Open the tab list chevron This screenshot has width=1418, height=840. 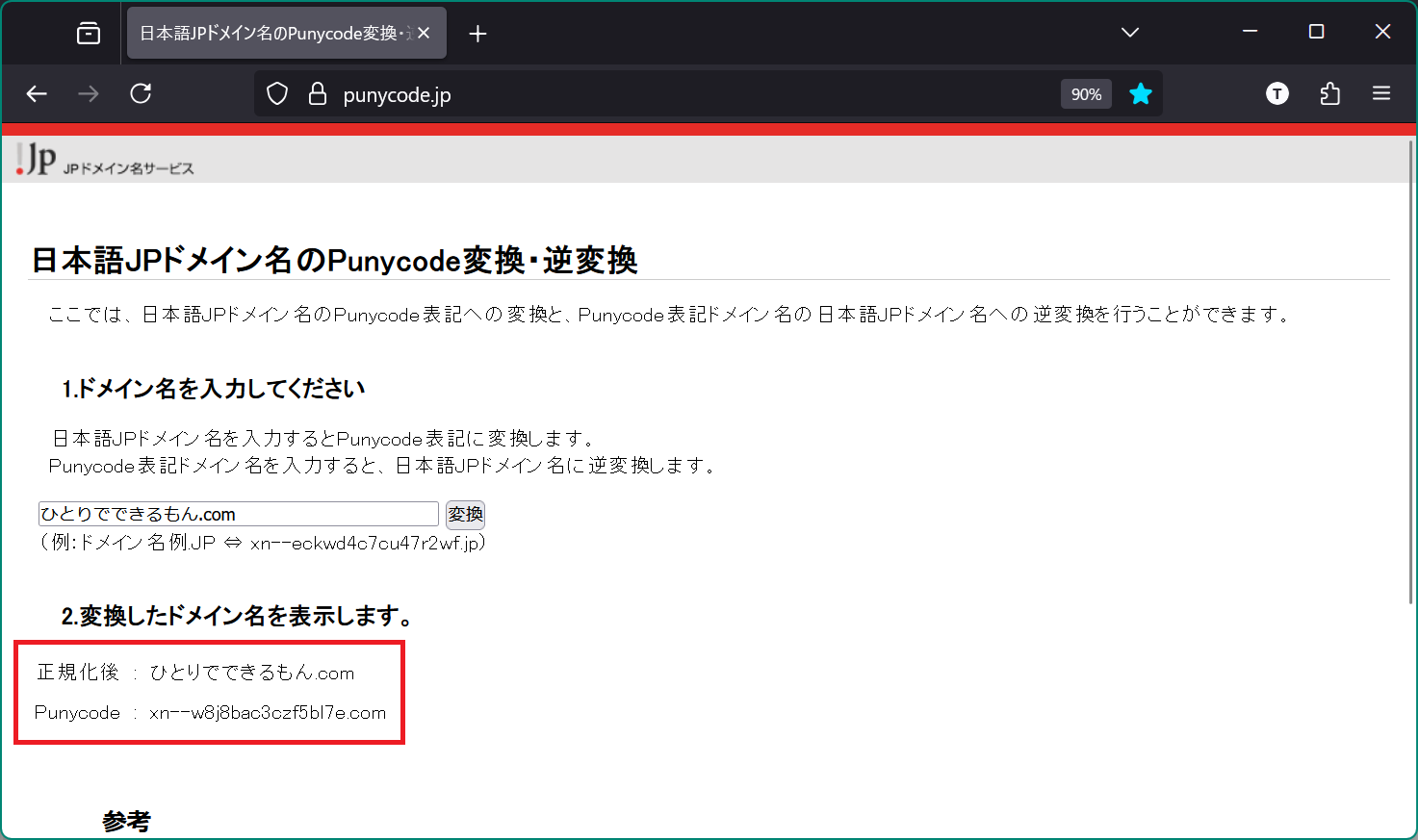pos(1129,32)
